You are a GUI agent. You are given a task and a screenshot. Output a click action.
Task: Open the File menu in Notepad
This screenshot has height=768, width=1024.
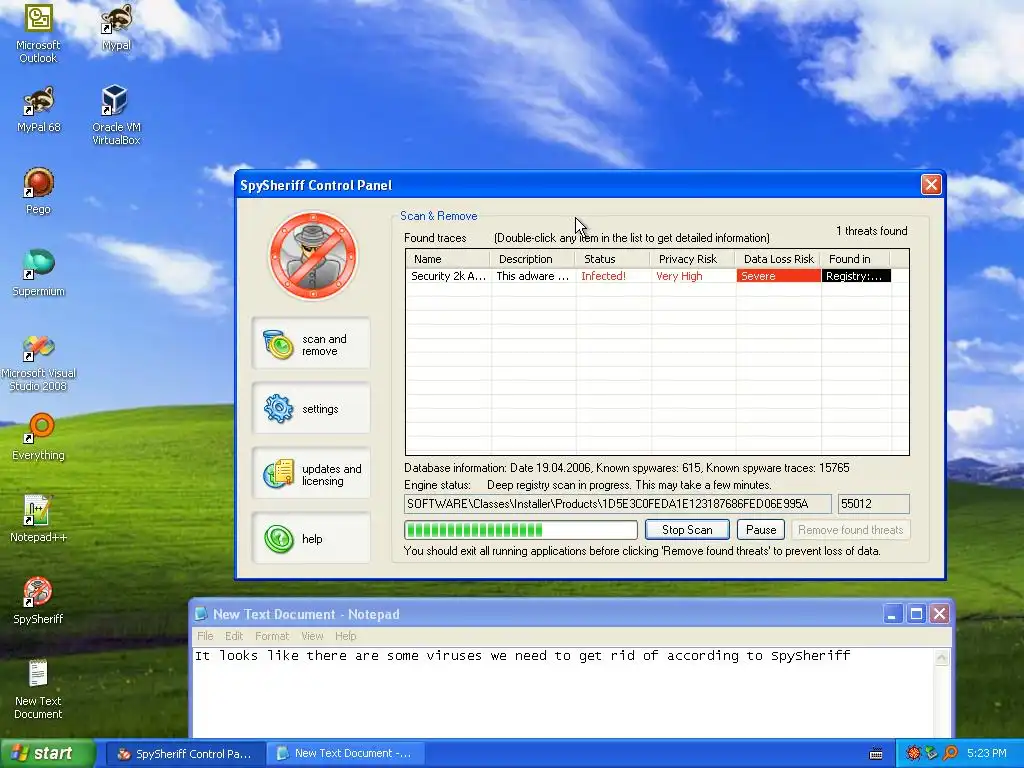205,635
